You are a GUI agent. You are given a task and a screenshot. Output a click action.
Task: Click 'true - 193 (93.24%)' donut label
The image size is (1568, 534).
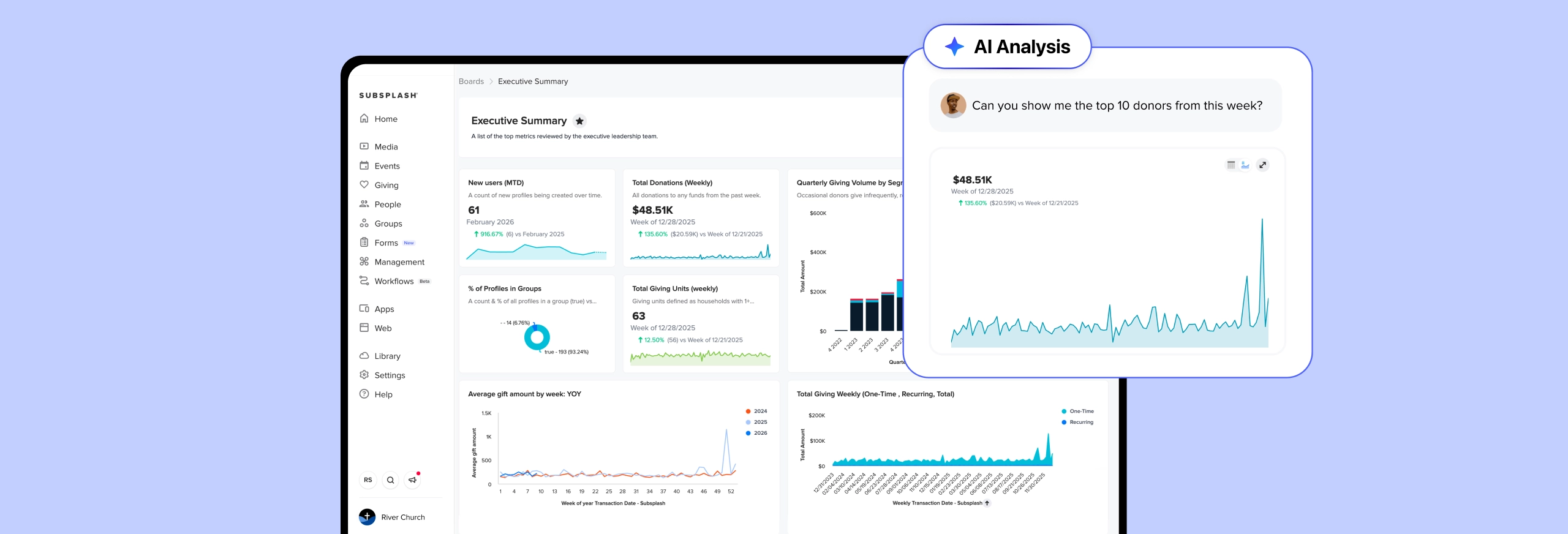[566, 352]
